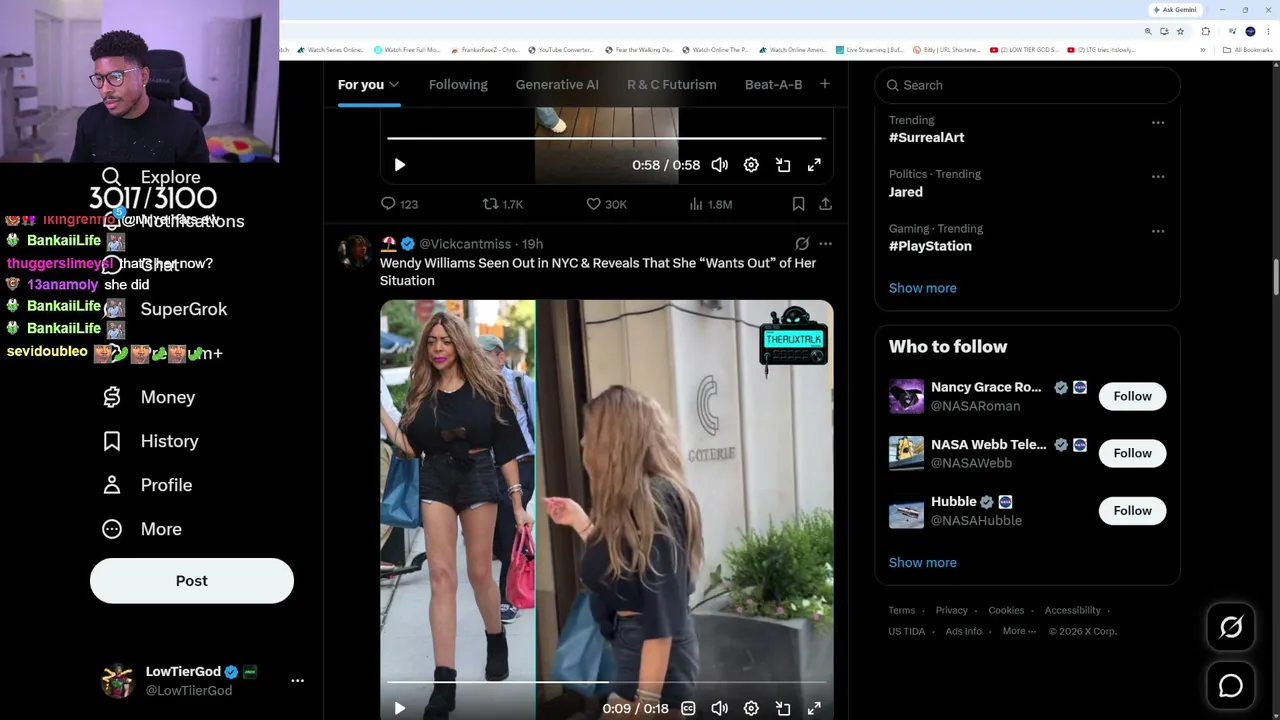Viewport: 1280px width, 720px height.
Task: Open Chrome extensions puzzle icon
Action: pyautogui.click(x=1205, y=31)
